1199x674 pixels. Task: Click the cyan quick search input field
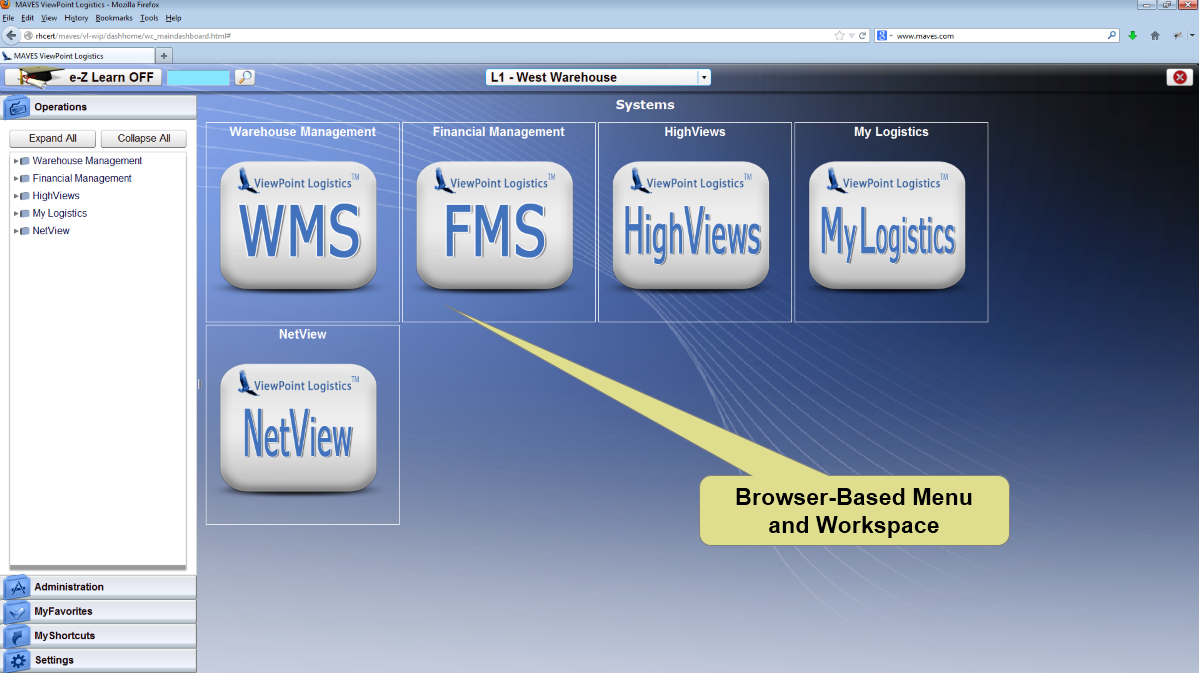point(198,77)
